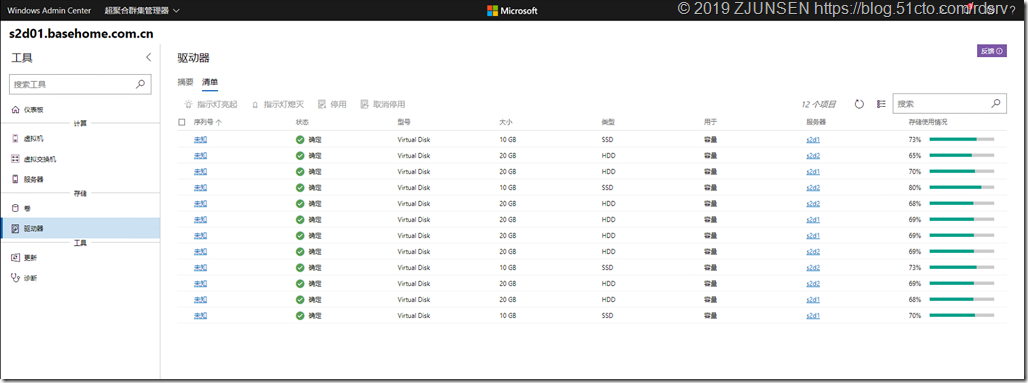This screenshot has width=1028, height=383.
Task: Click the 65% storage usage bar
Action: coord(961,155)
